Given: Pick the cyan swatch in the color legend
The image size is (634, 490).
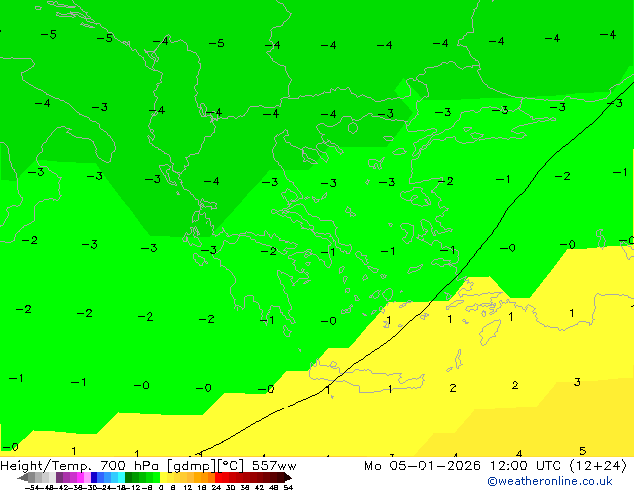Looking at the screenshot, I should tap(121, 477).
